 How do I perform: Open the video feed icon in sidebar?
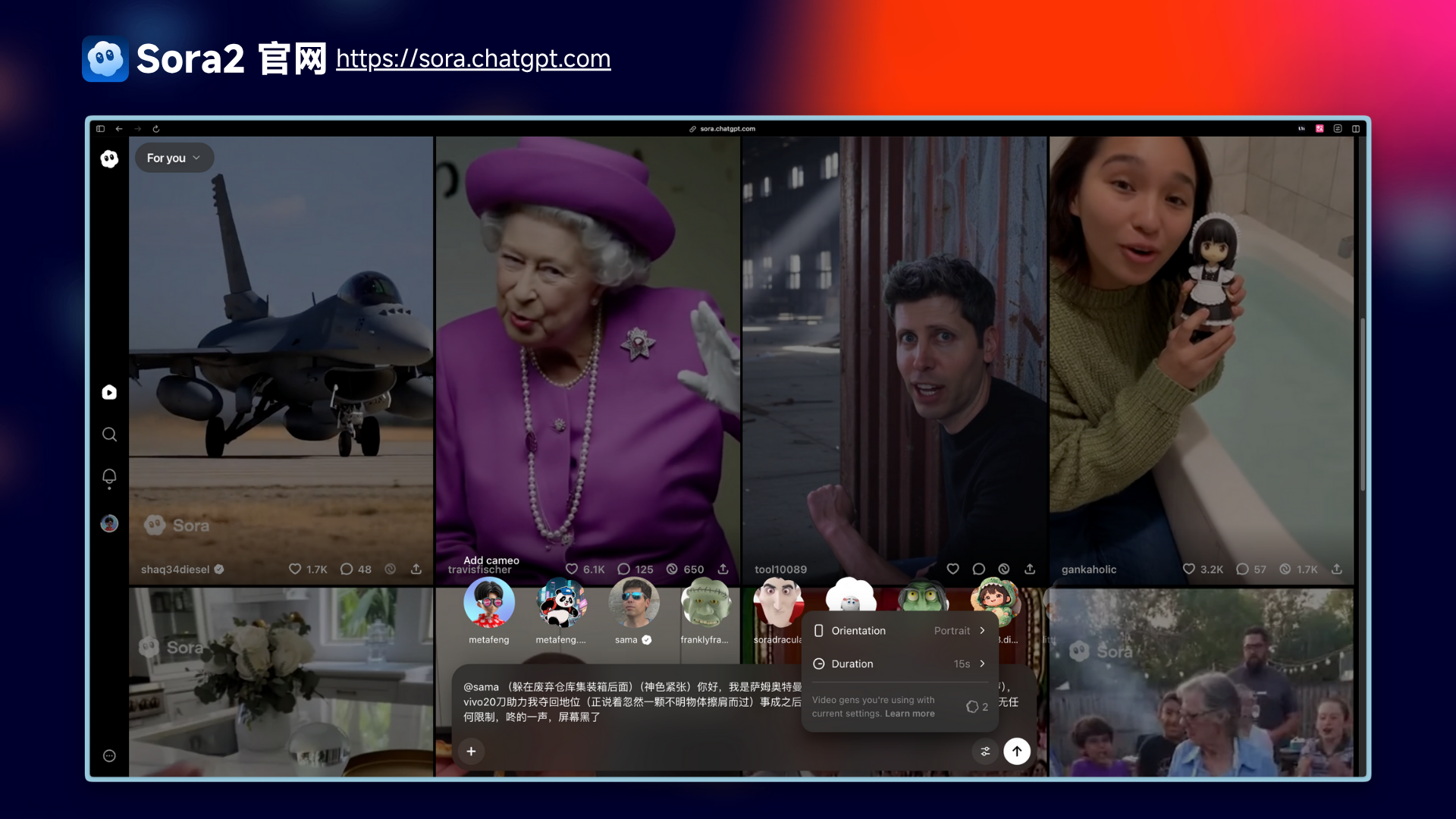109,392
